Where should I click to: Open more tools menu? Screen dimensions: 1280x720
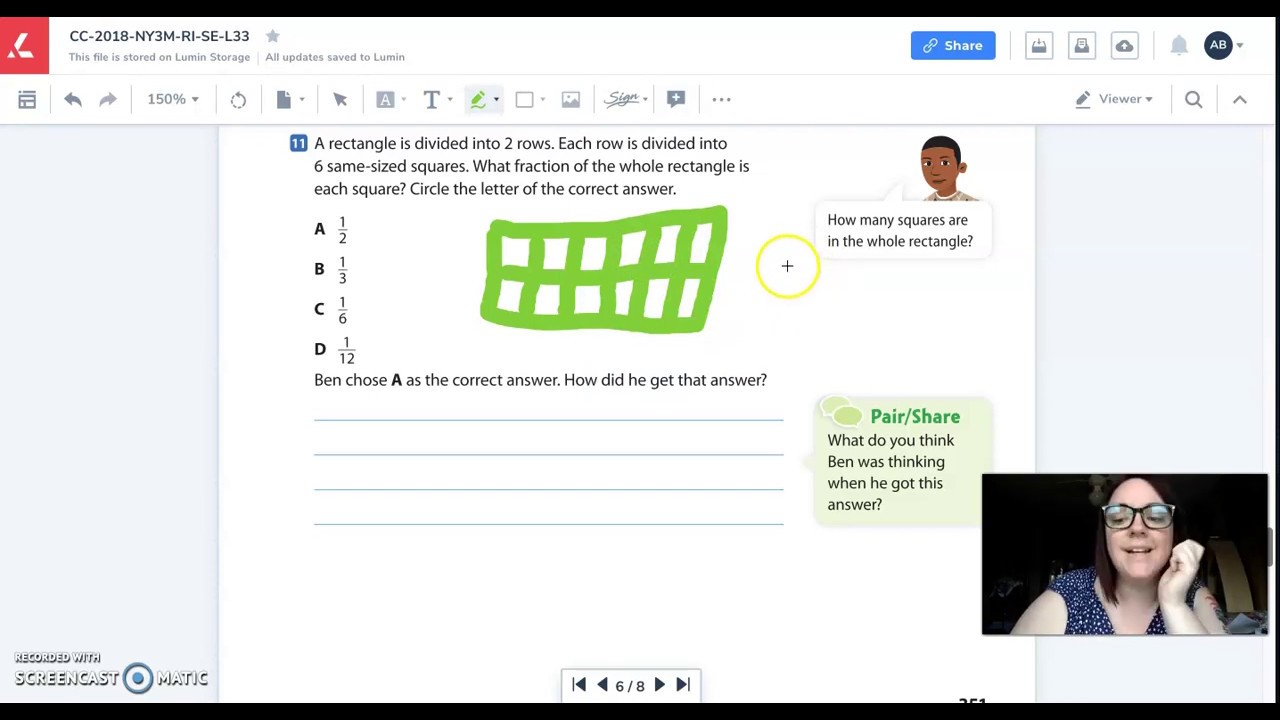pos(721,99)
